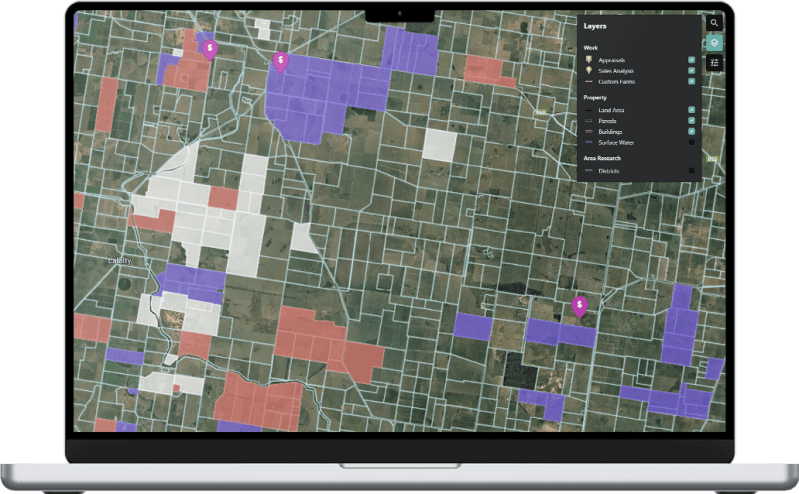Click the Layers panel title

click(x=595, y=26)
